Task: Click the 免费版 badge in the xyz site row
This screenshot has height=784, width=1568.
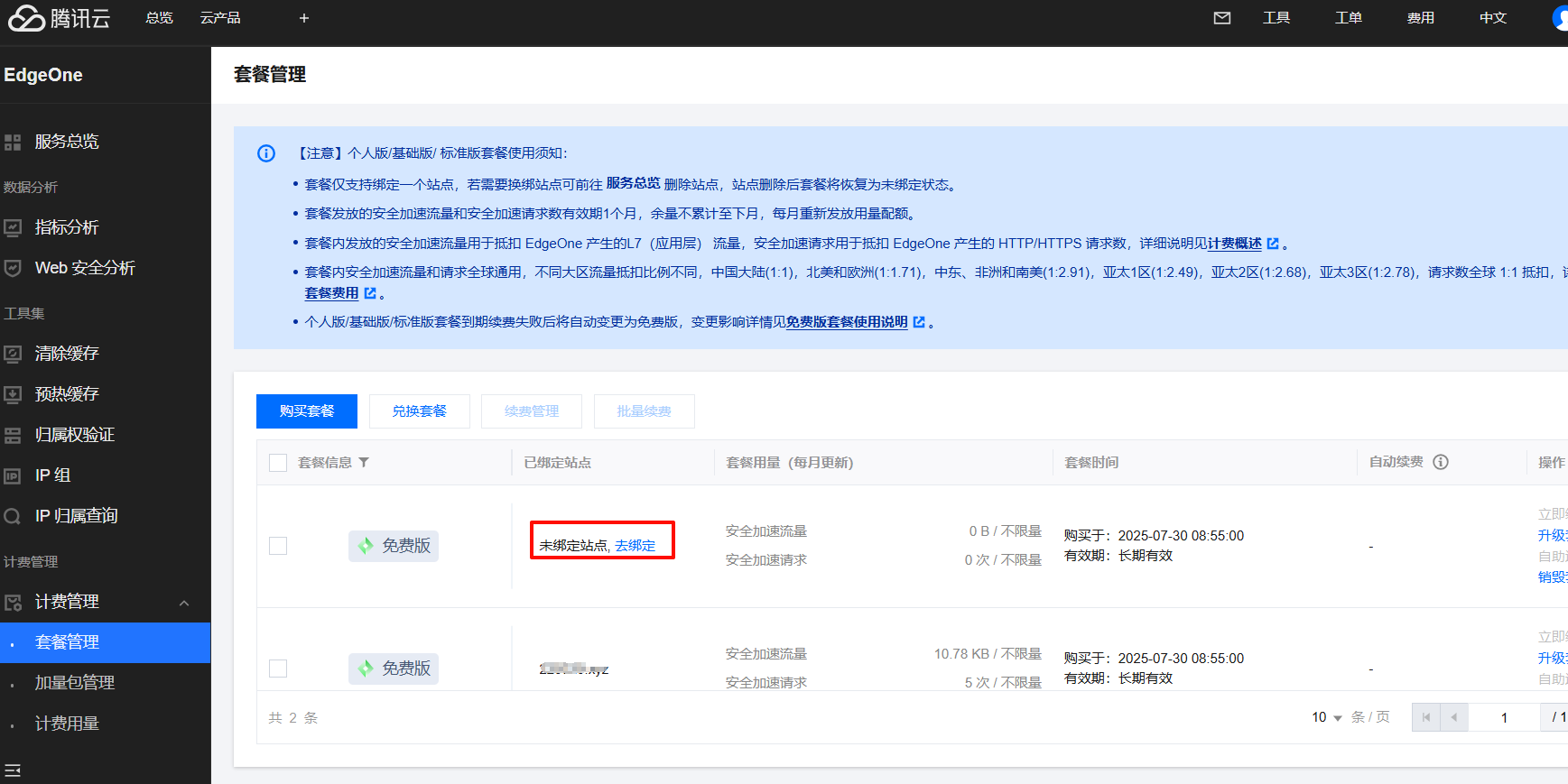Action: (x=394, y=669)
